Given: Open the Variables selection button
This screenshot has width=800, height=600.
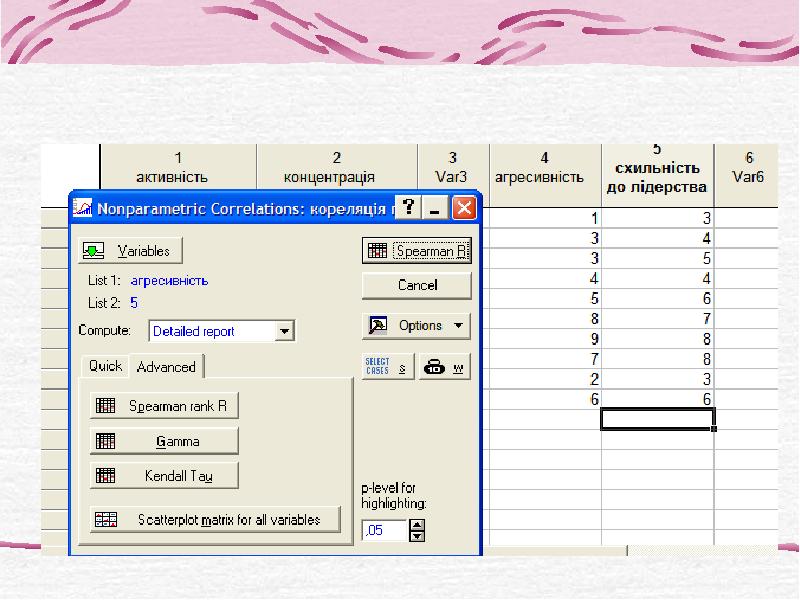Looking at the screenshot, I should [130, 250].
